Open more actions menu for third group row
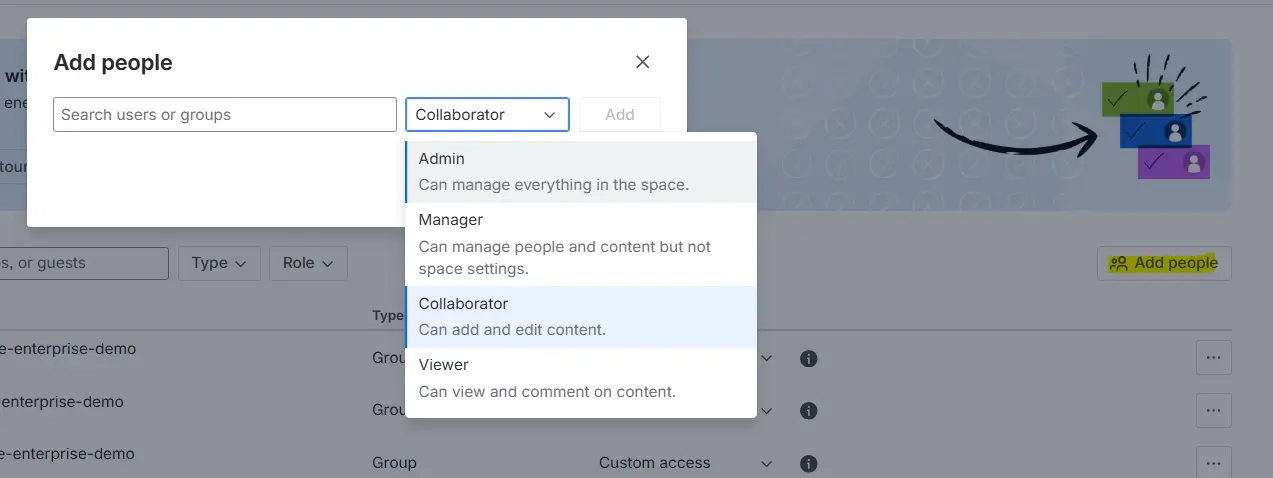 (x=1213, y=463)
